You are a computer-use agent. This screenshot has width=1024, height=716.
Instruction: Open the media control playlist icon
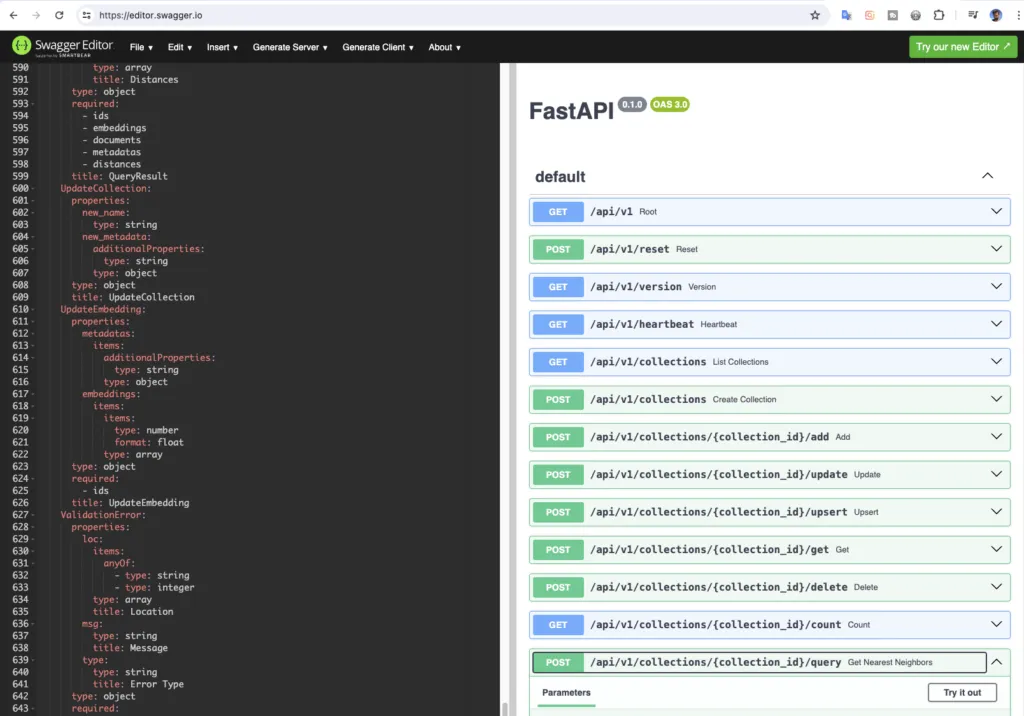pos(973,15)
